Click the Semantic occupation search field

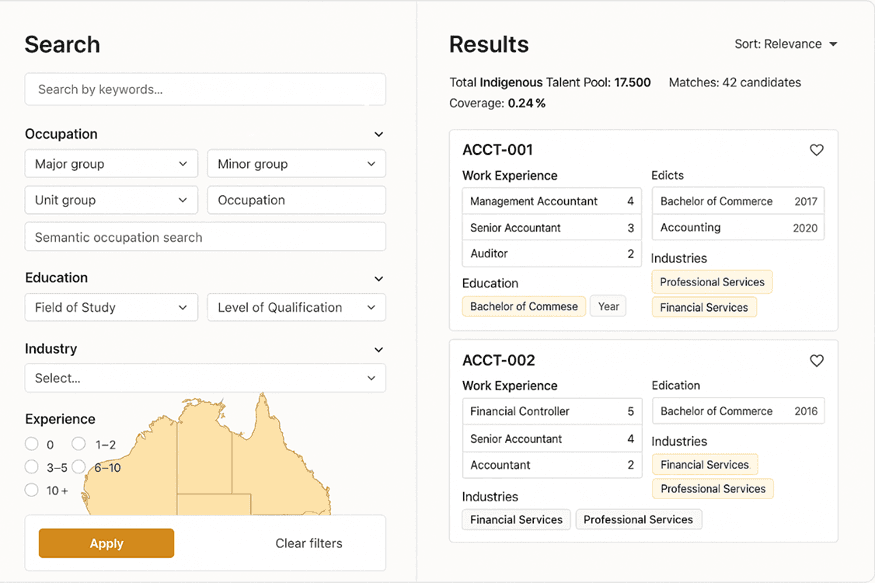[x=204, y=236]
